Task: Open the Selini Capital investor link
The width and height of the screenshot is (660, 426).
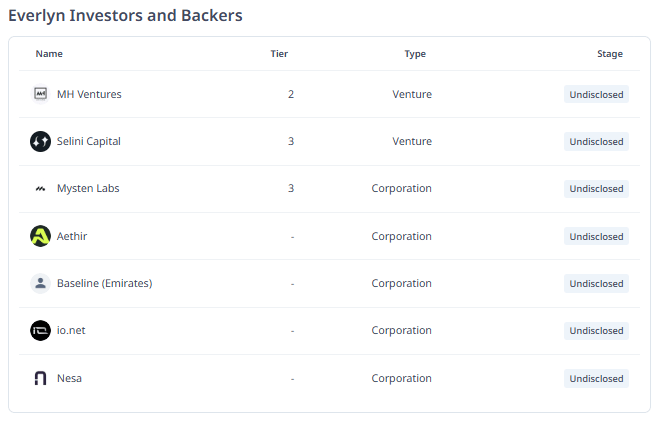Action: 89,141
